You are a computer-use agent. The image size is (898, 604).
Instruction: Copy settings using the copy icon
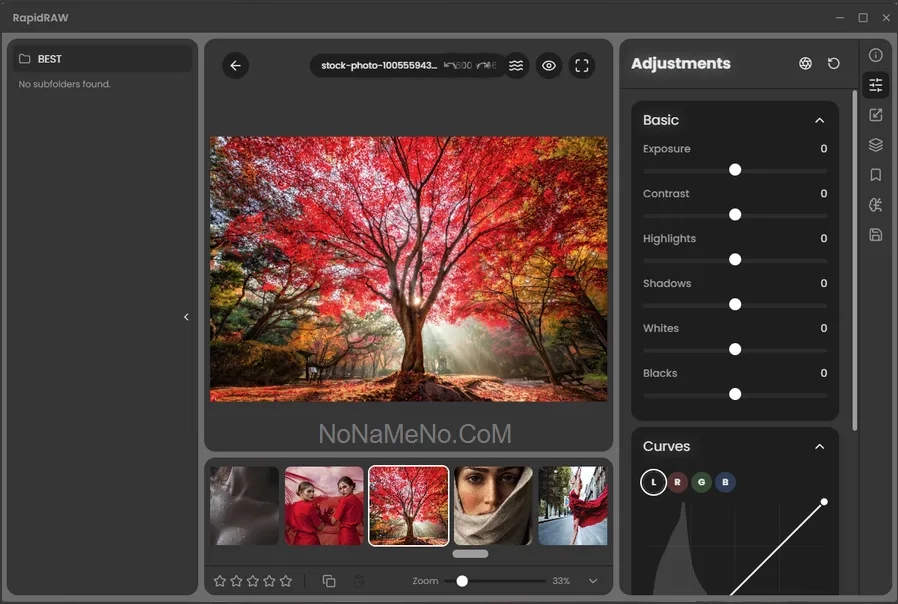pos(329,581)
